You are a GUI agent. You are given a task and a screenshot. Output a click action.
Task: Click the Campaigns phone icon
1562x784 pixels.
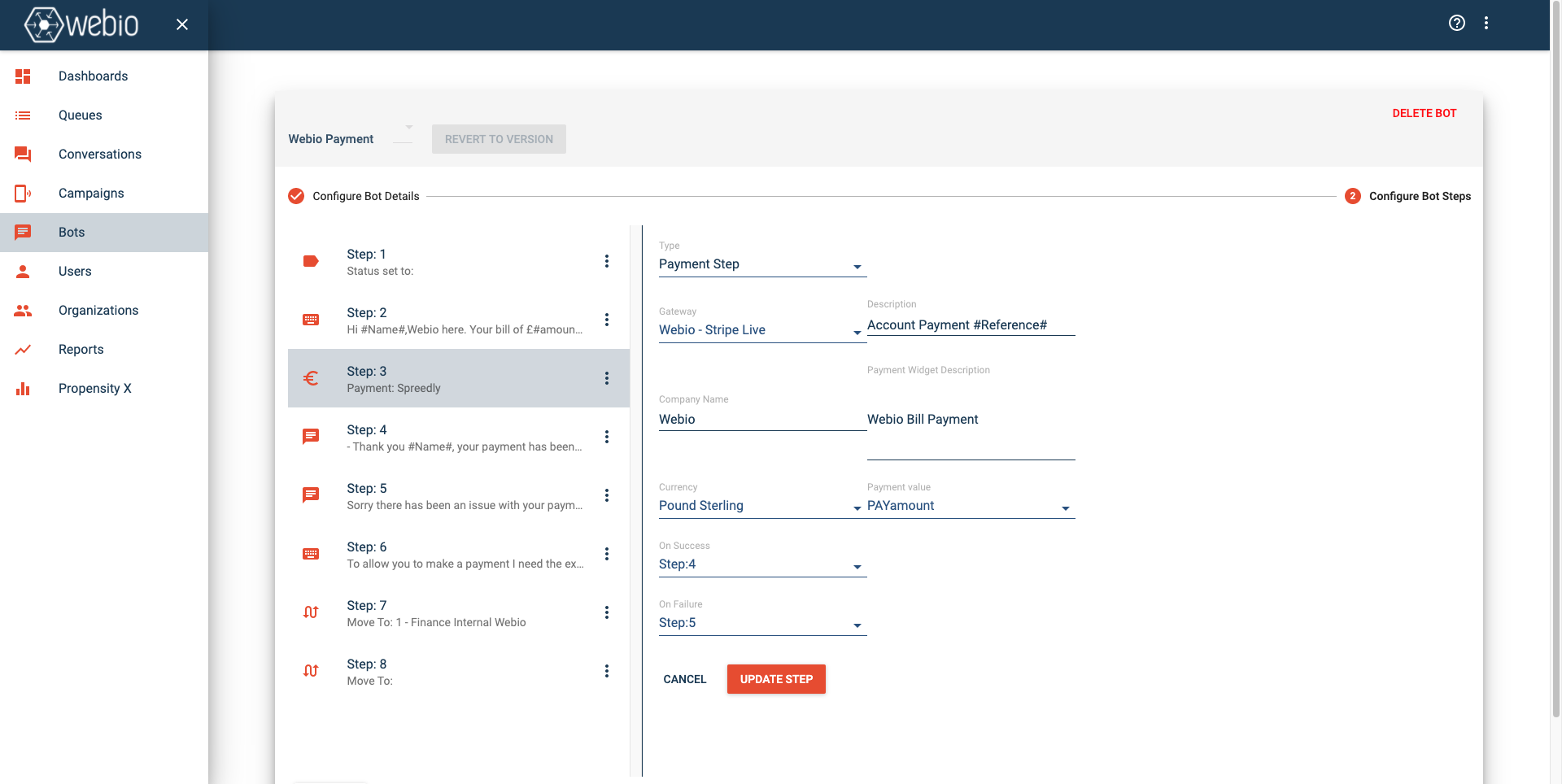point(23,194)
